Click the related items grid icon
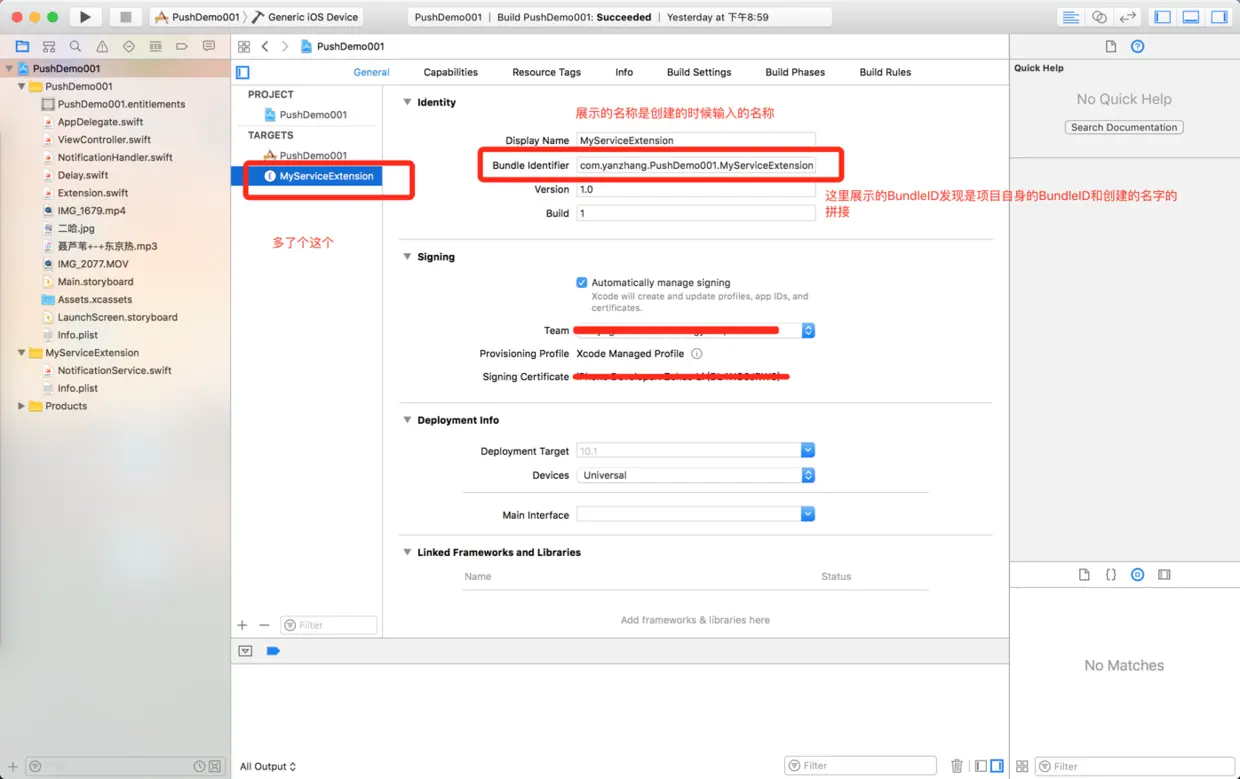 pyautogui.click(x=243, y=46)
